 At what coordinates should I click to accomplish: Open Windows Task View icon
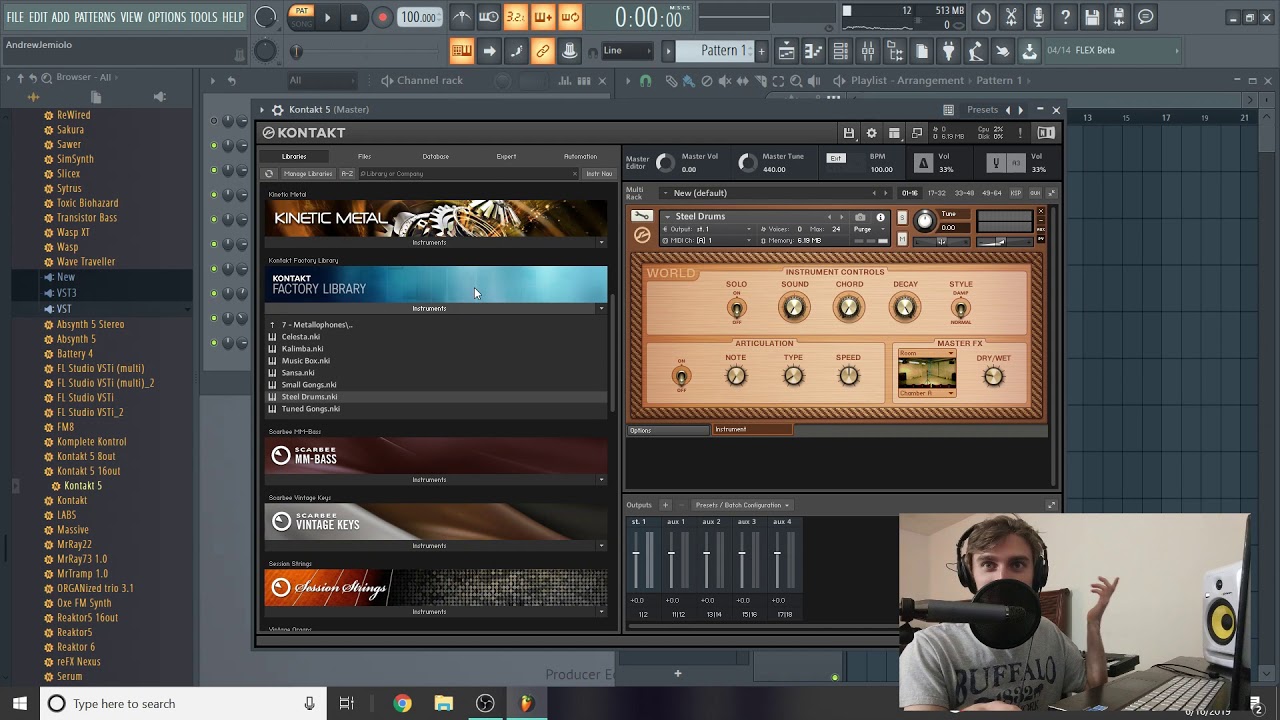(346, 704)
